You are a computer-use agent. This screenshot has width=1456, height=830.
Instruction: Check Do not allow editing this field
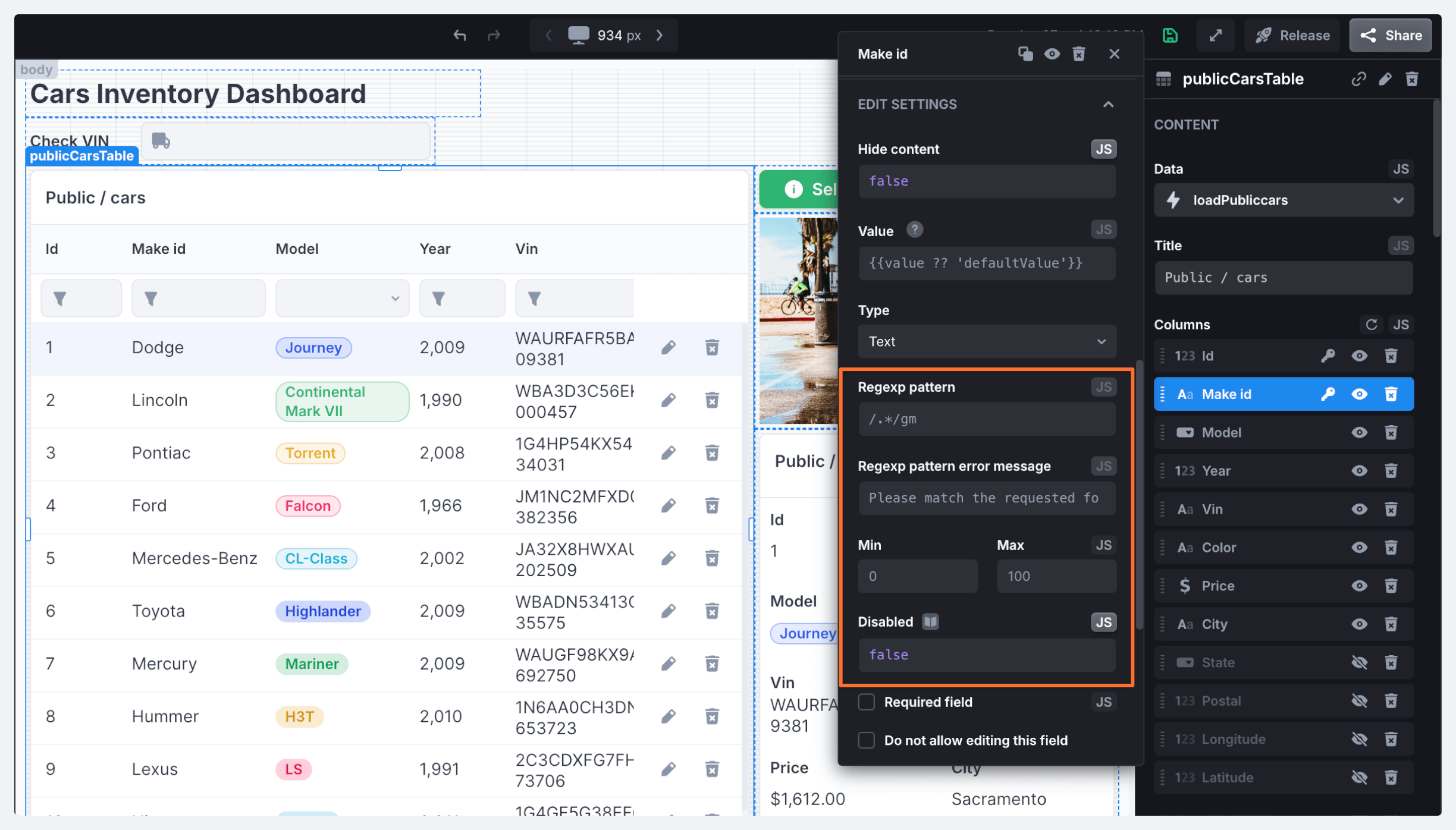[x=867, y=740]
